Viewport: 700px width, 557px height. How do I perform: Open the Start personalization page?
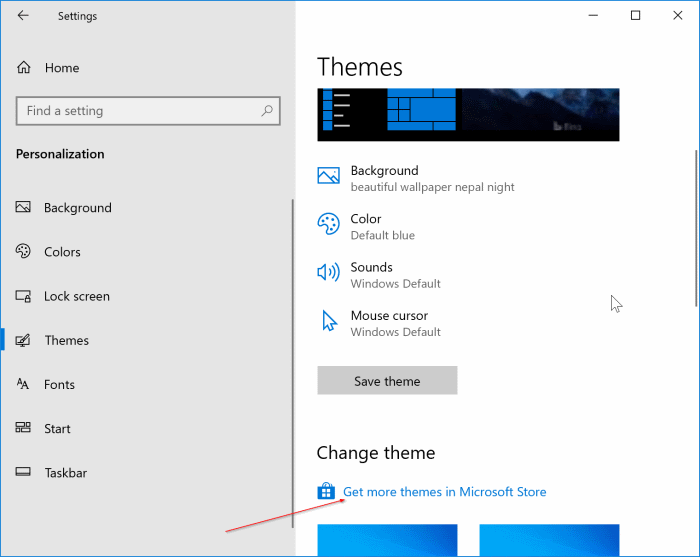[146, 428]
